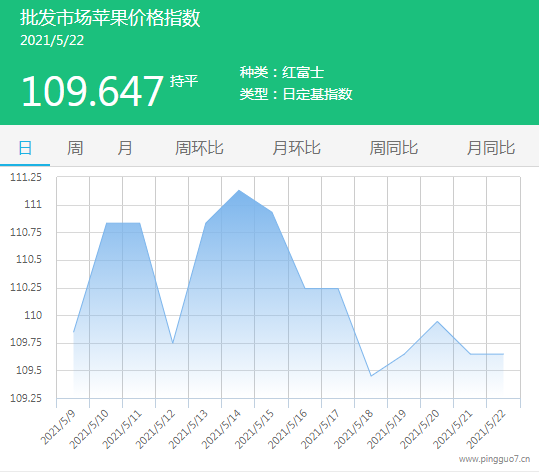Open the 月 (monthly) tab
The width and height of the screenshot is (539, 472).
[x=125, y=149]
